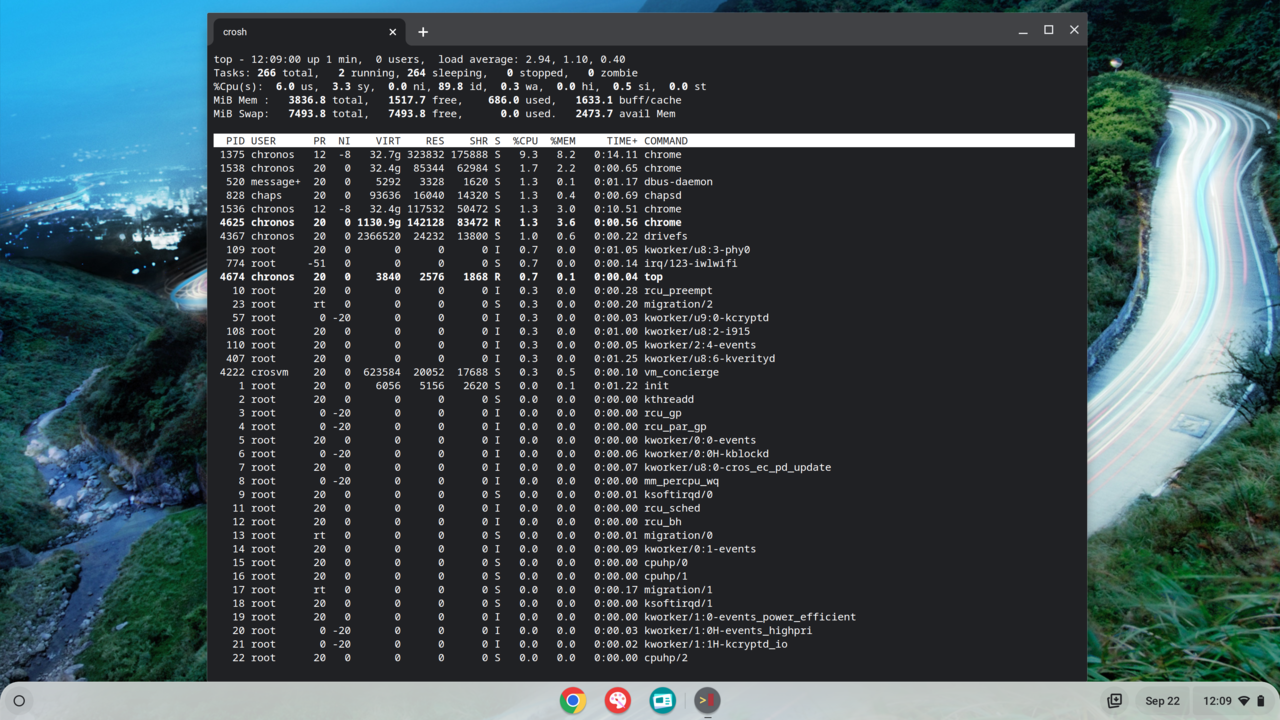Click the Tasks: 266 total summary line
This screenshot has height=720, width=1280.
pyautogui.click(x=426, y=73)
